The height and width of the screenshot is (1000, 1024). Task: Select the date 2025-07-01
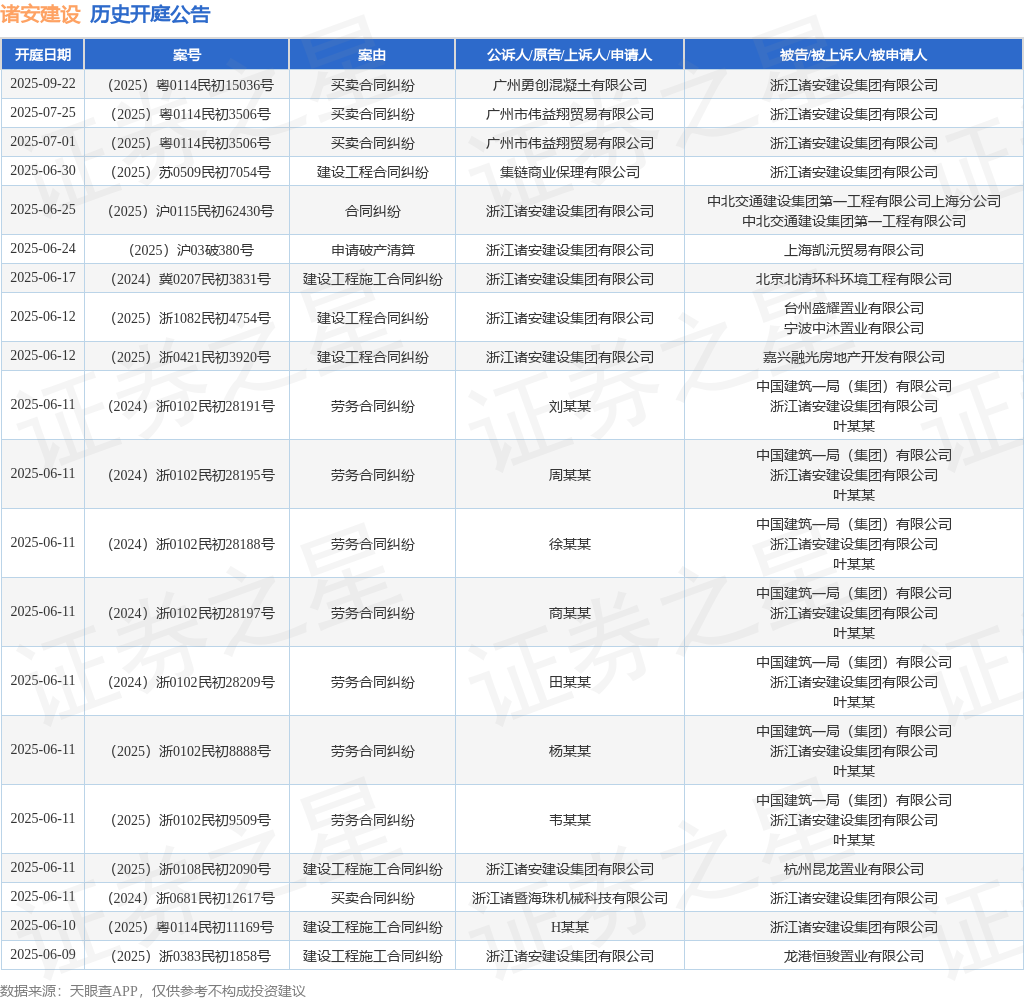tap(42, 142)
